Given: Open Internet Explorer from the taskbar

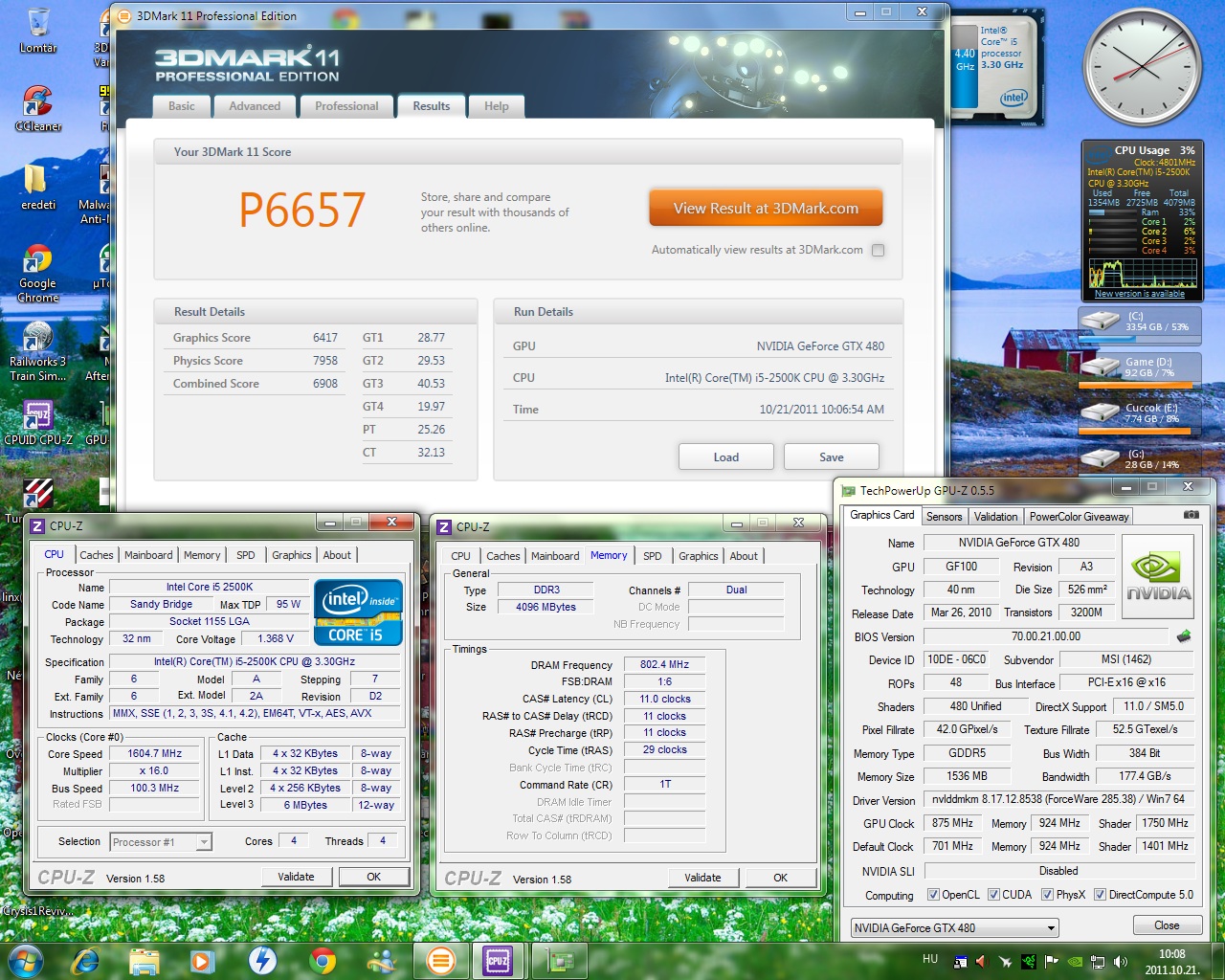Looking at the screenshot, I should [86, 960].
